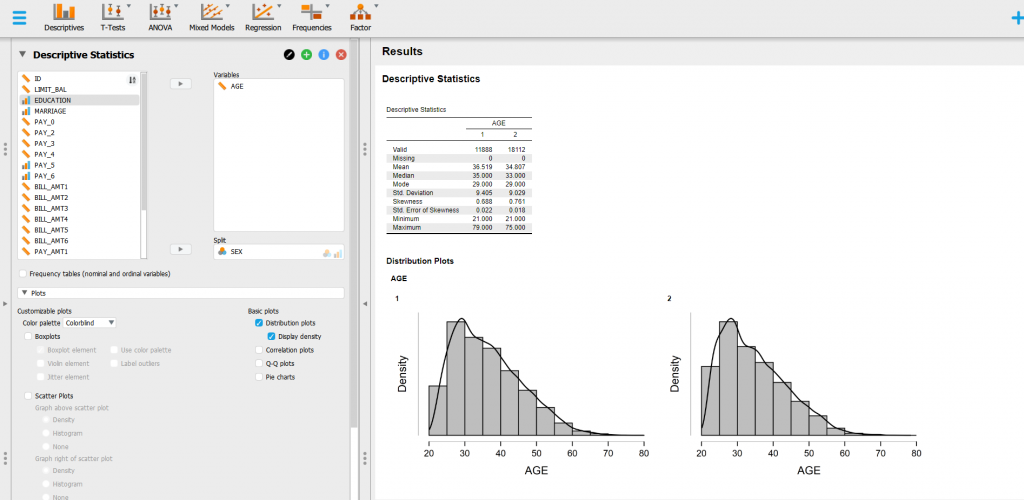Select the ID variable
Viewport: 1024px width, 500px height.
tap(79, 78)
